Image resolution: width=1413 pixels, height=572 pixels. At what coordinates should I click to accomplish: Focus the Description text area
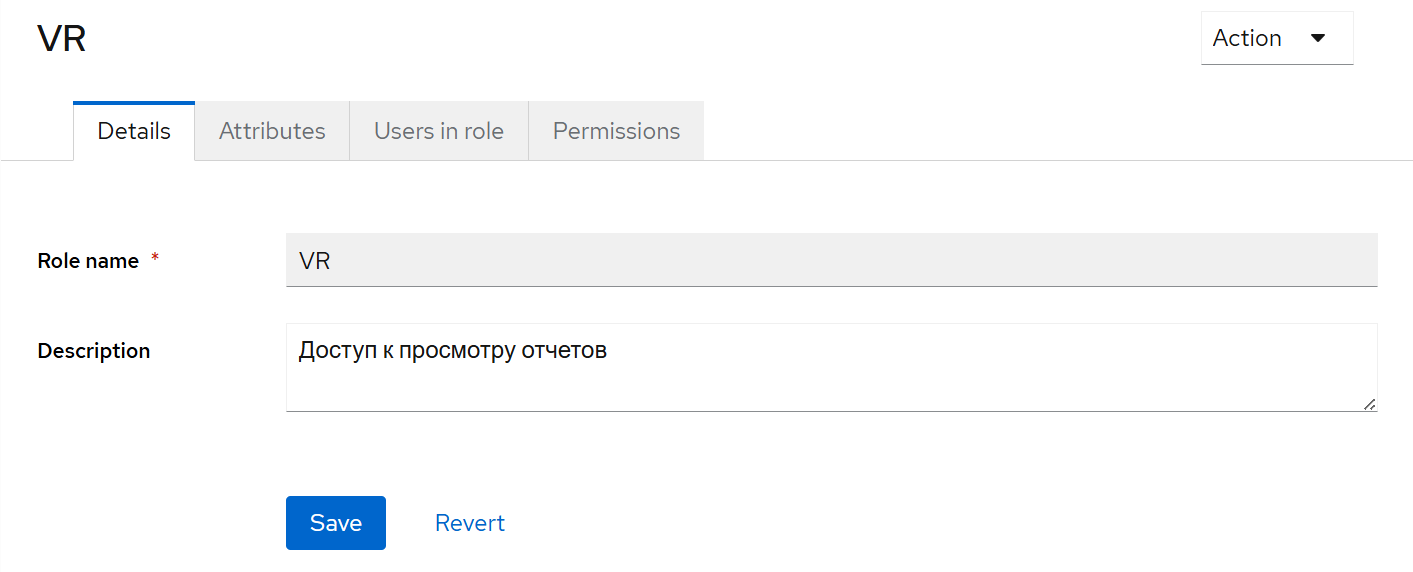pos(830,380)
